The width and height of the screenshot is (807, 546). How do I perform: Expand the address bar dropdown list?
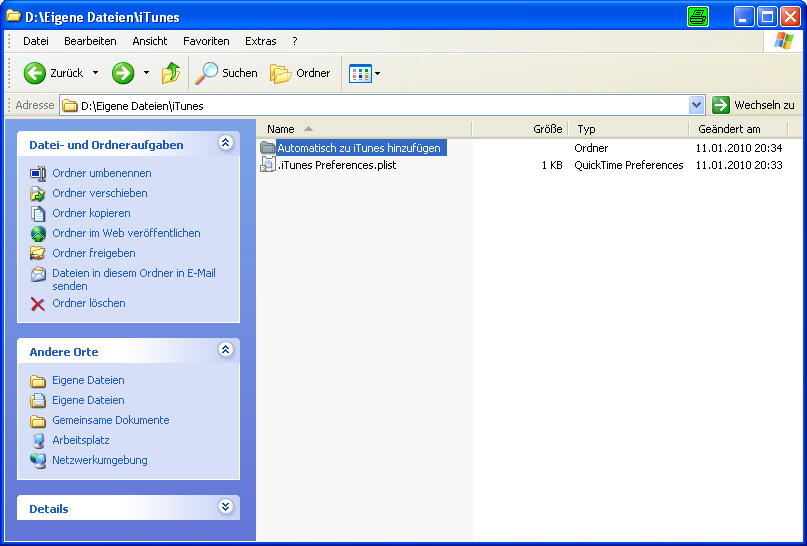696,105
